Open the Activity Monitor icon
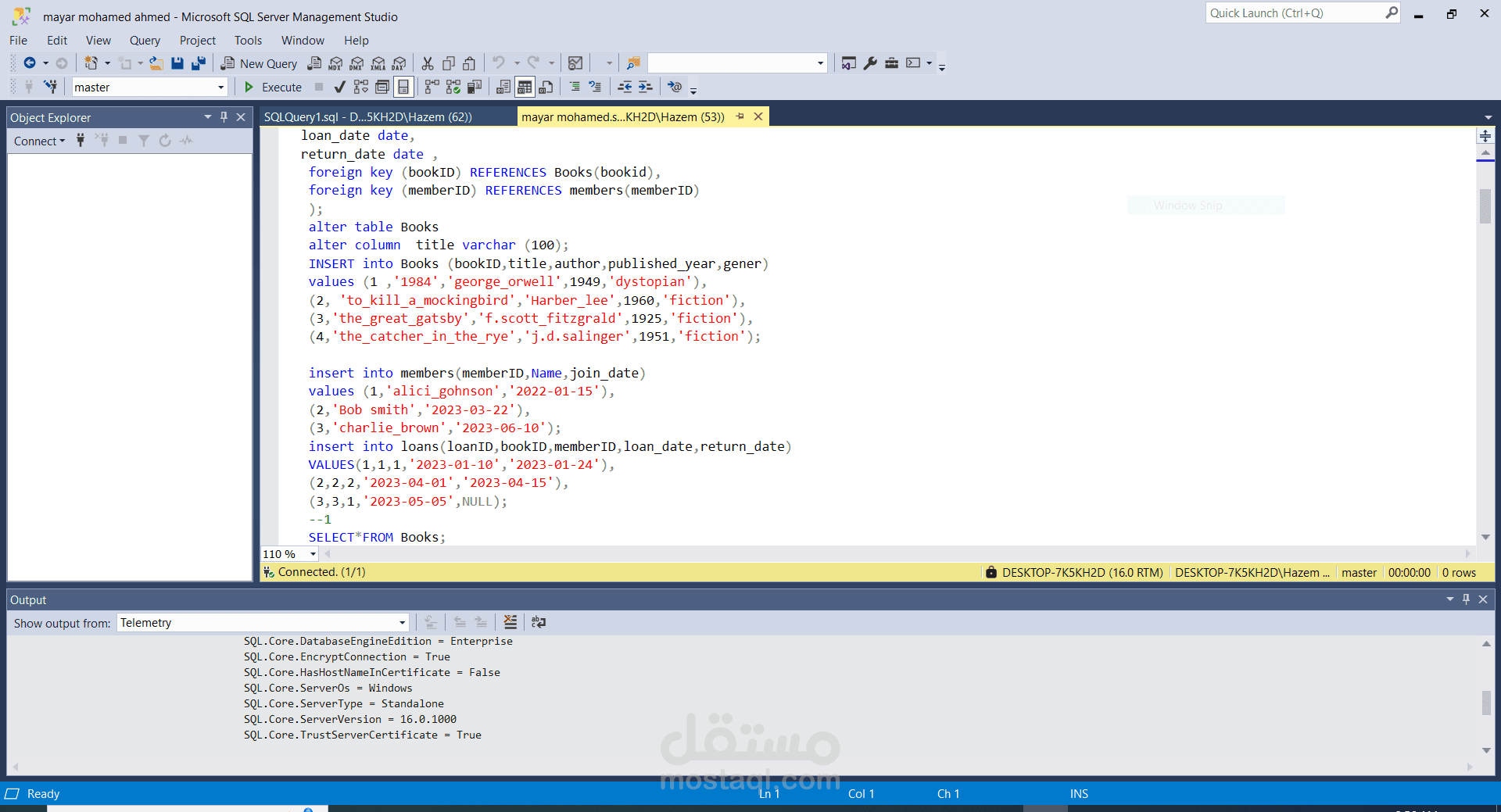Image resolution: width=1501 pixels, height=812 pixels. point(575,63)
